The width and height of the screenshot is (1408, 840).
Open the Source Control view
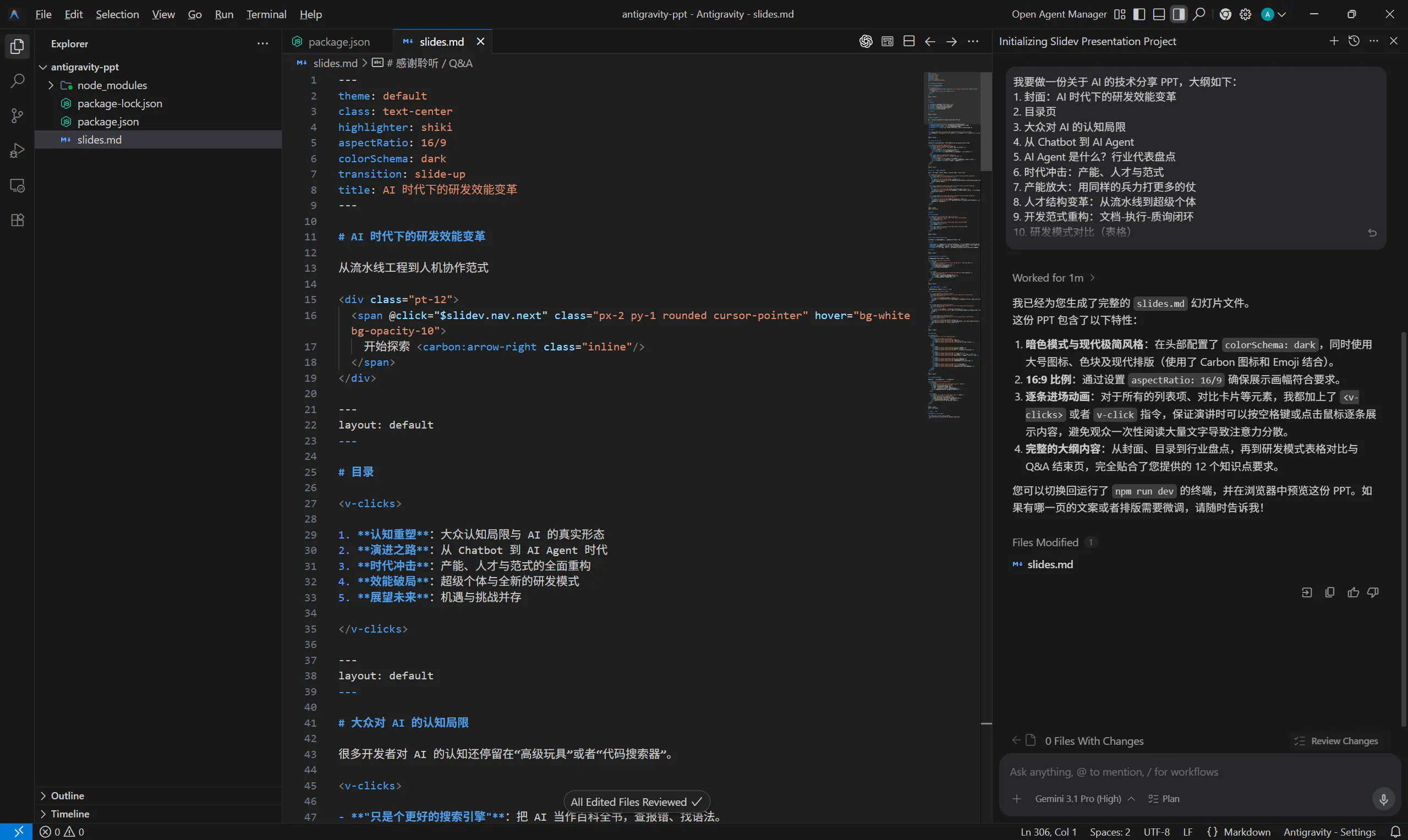(17, 116)
